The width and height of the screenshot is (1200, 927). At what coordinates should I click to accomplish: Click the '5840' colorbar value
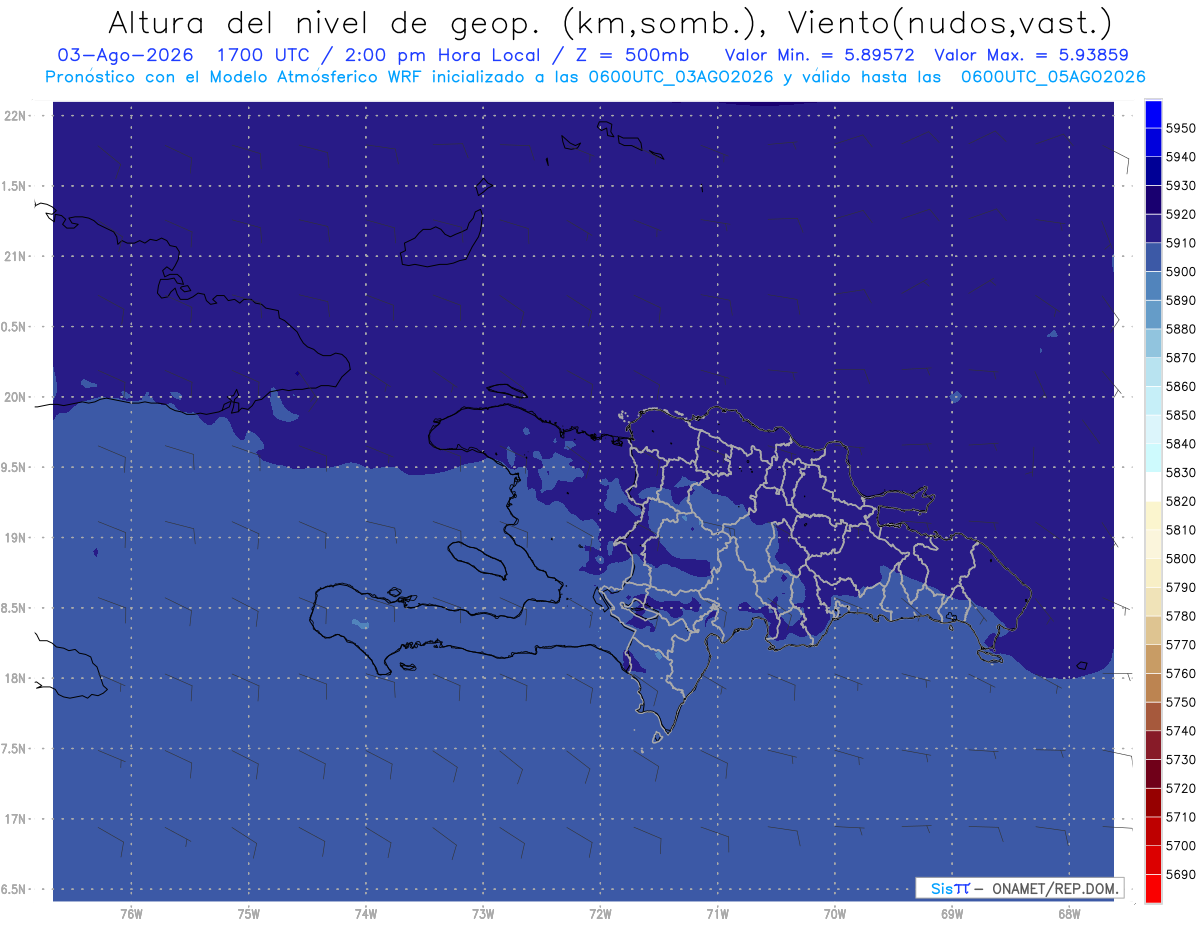pyautogui.click(x=1180, y=444)
